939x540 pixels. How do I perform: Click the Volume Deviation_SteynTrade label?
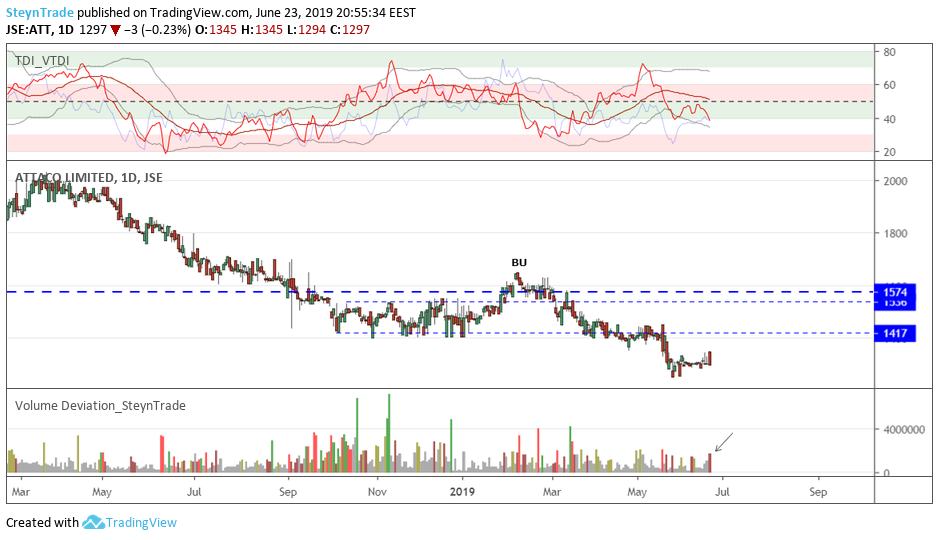100,406
